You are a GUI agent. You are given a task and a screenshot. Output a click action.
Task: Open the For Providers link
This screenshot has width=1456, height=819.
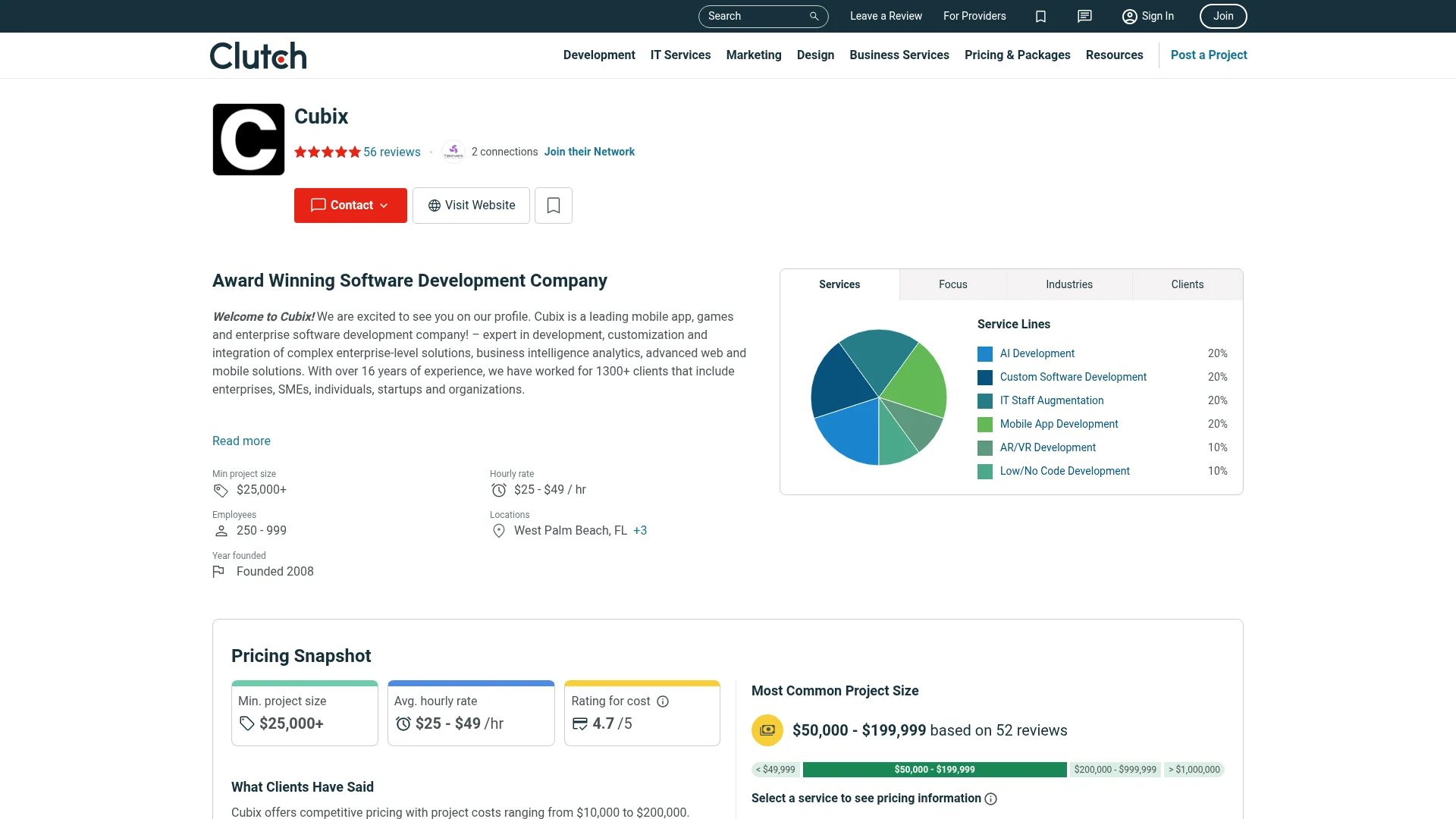tap(974, 16)
